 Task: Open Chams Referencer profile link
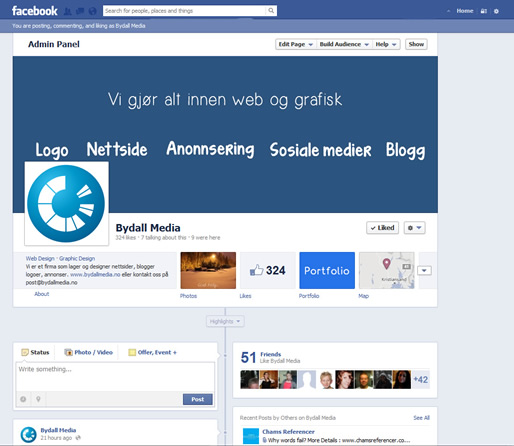(288, 432)
